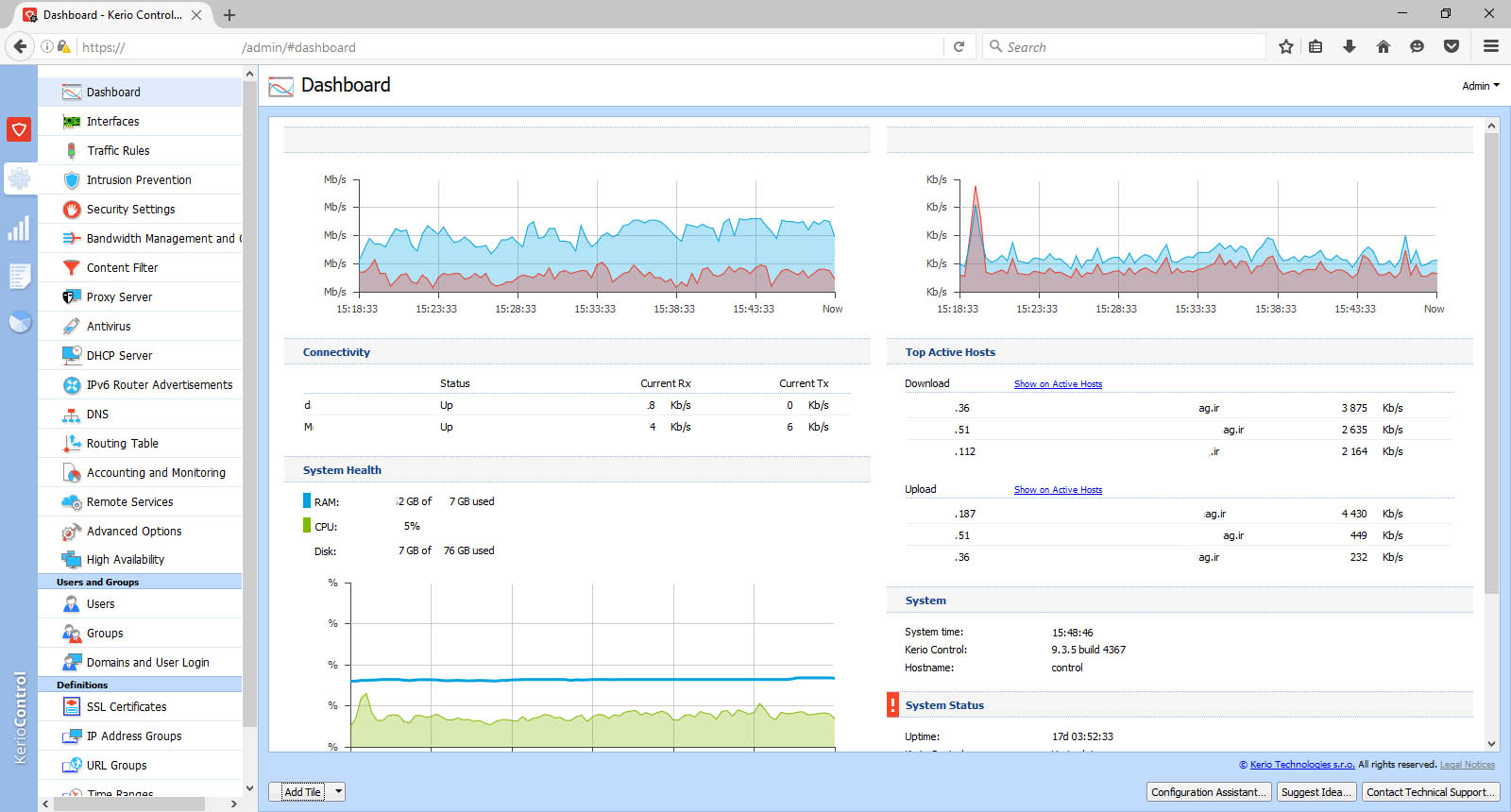Click the Connectivity tile header
1511x812 pixels.
click(577, 352)
